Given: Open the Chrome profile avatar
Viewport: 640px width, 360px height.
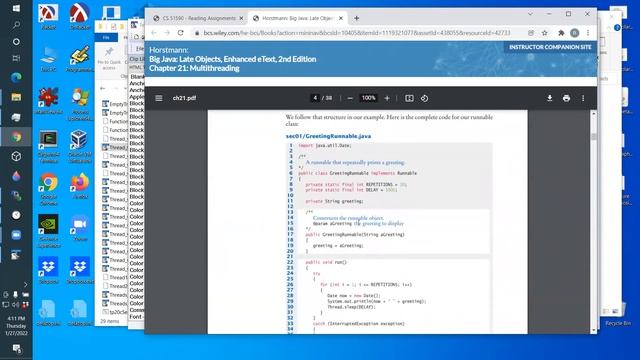Looking at the screenshot, I should (x=574, y=33).
